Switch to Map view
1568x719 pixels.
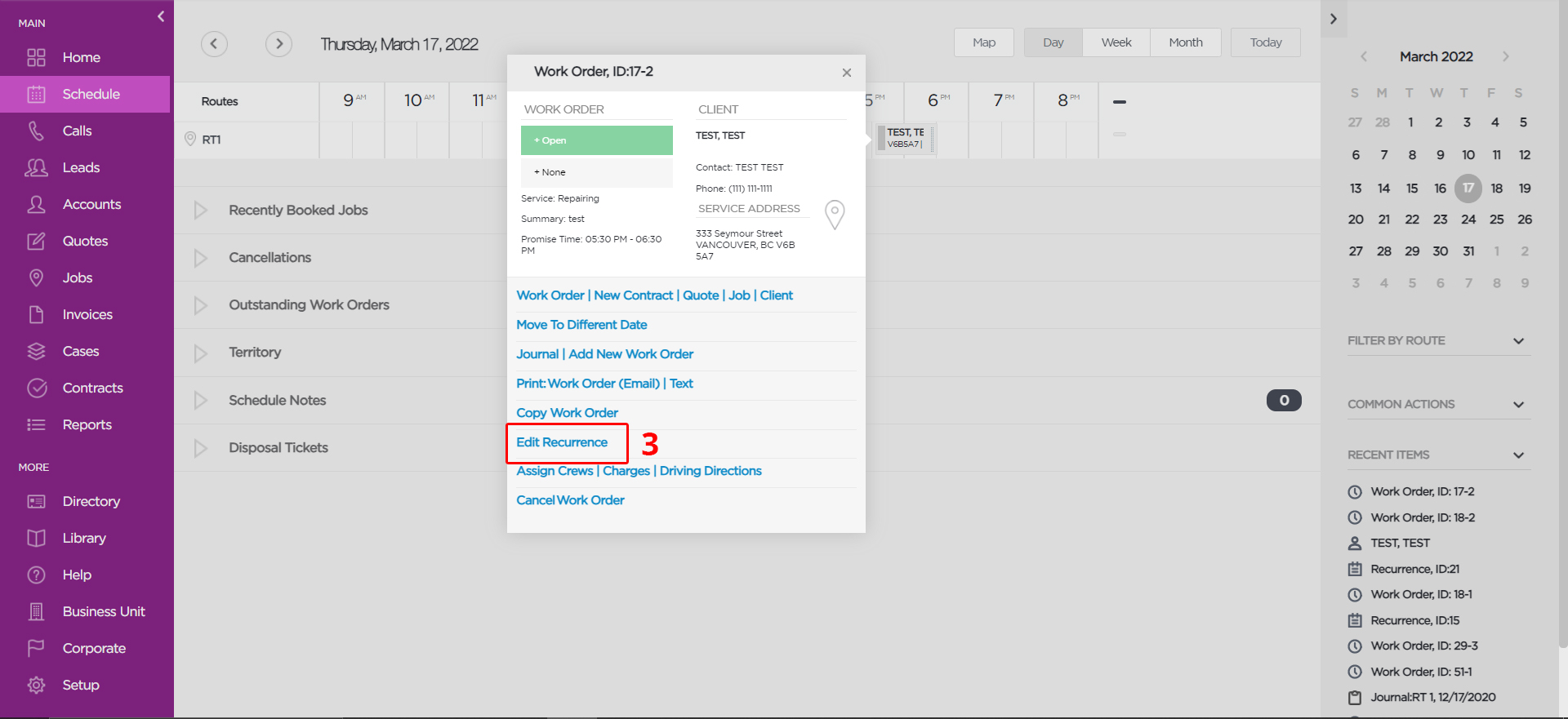click(984, 42)
